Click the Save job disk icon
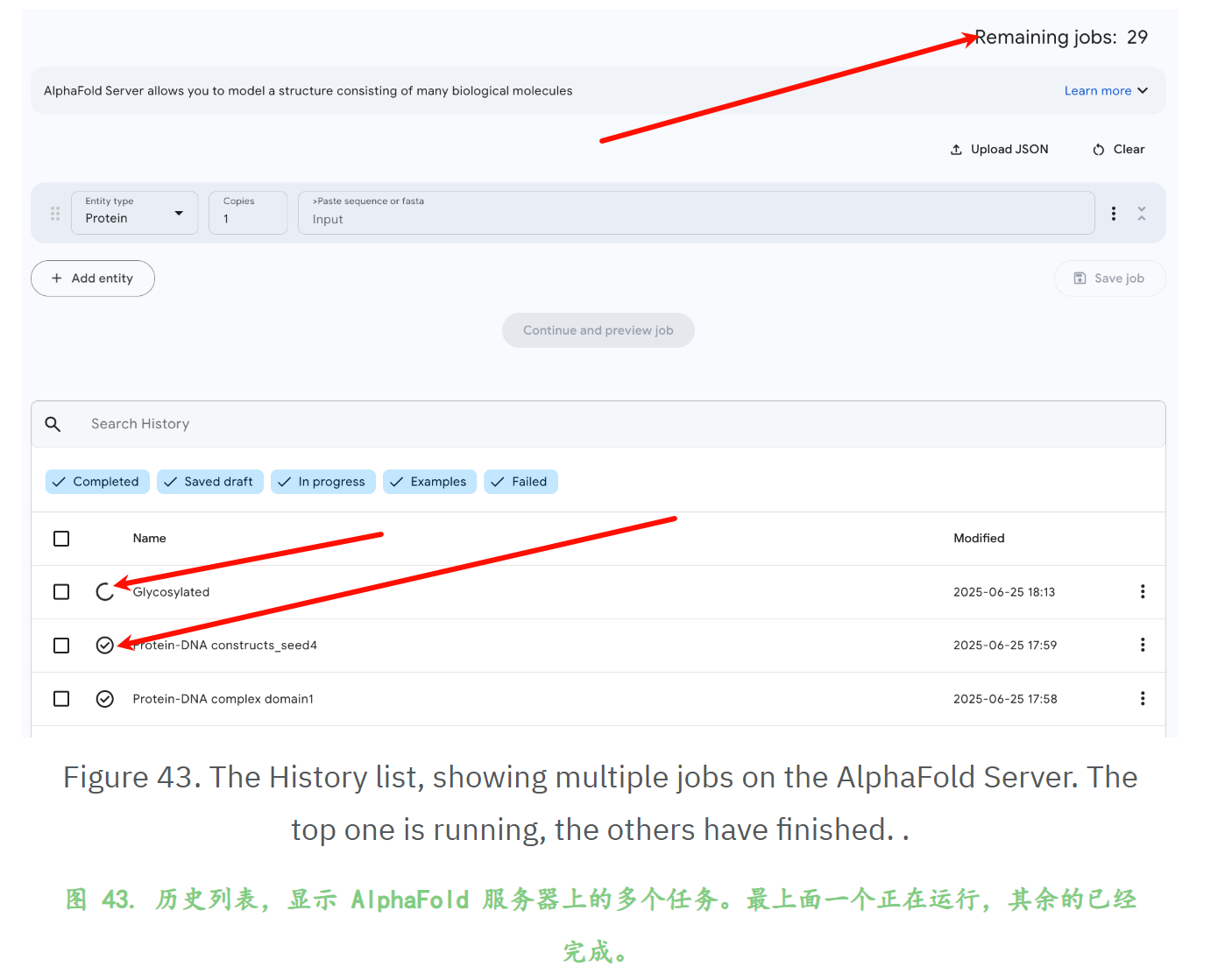This screenshot has height=974, width=1232. click(x=1080, y=279)
